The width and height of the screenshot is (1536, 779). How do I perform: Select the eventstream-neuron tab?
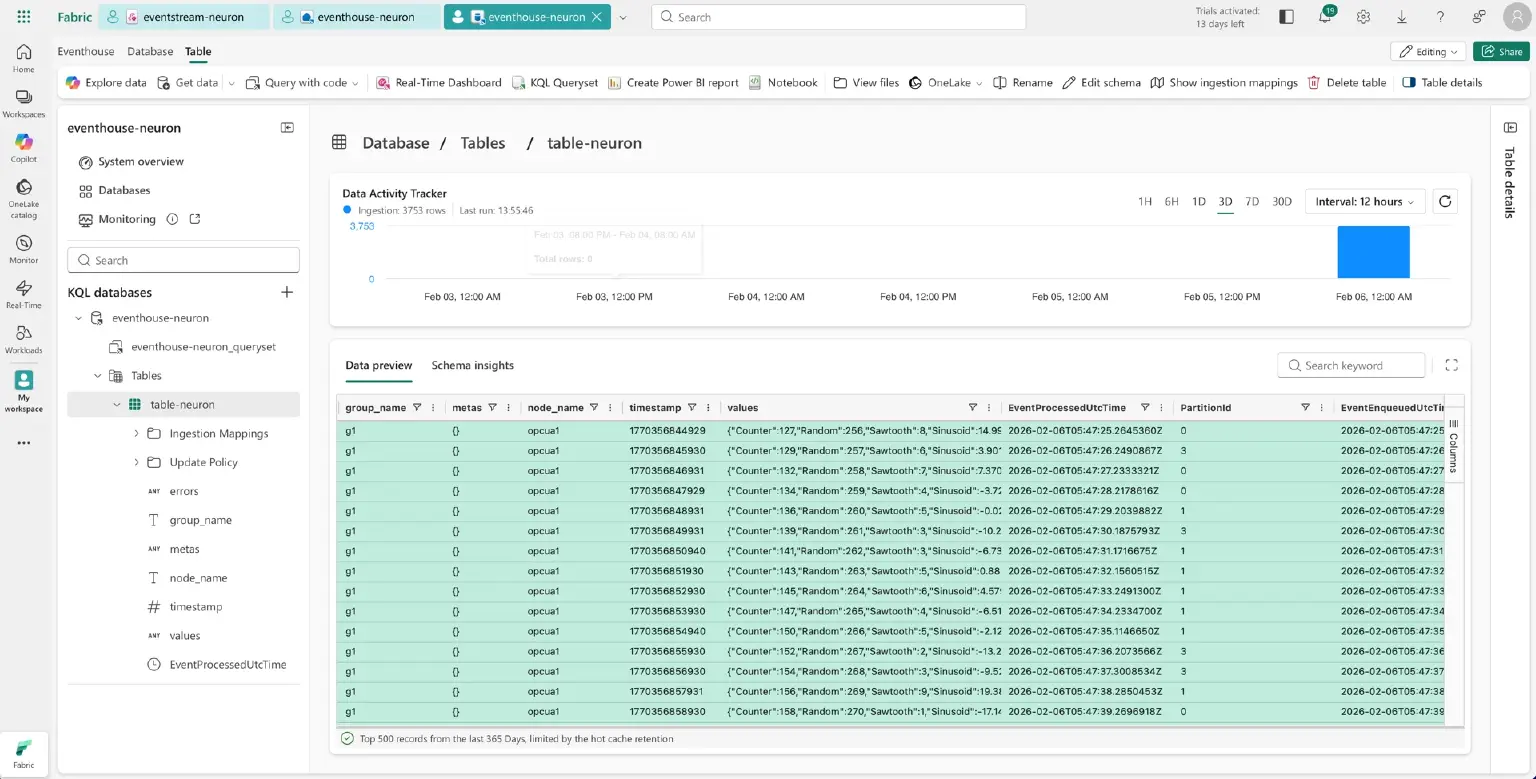pyautogui.click(x=185, y=17)
